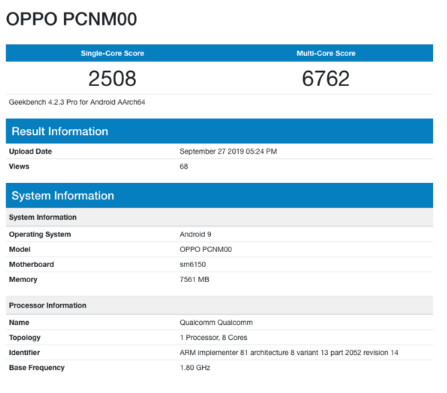Click the single-core score value 2508
The width and height of the screenshot is (447, 393).
click(x=112, y=79)
